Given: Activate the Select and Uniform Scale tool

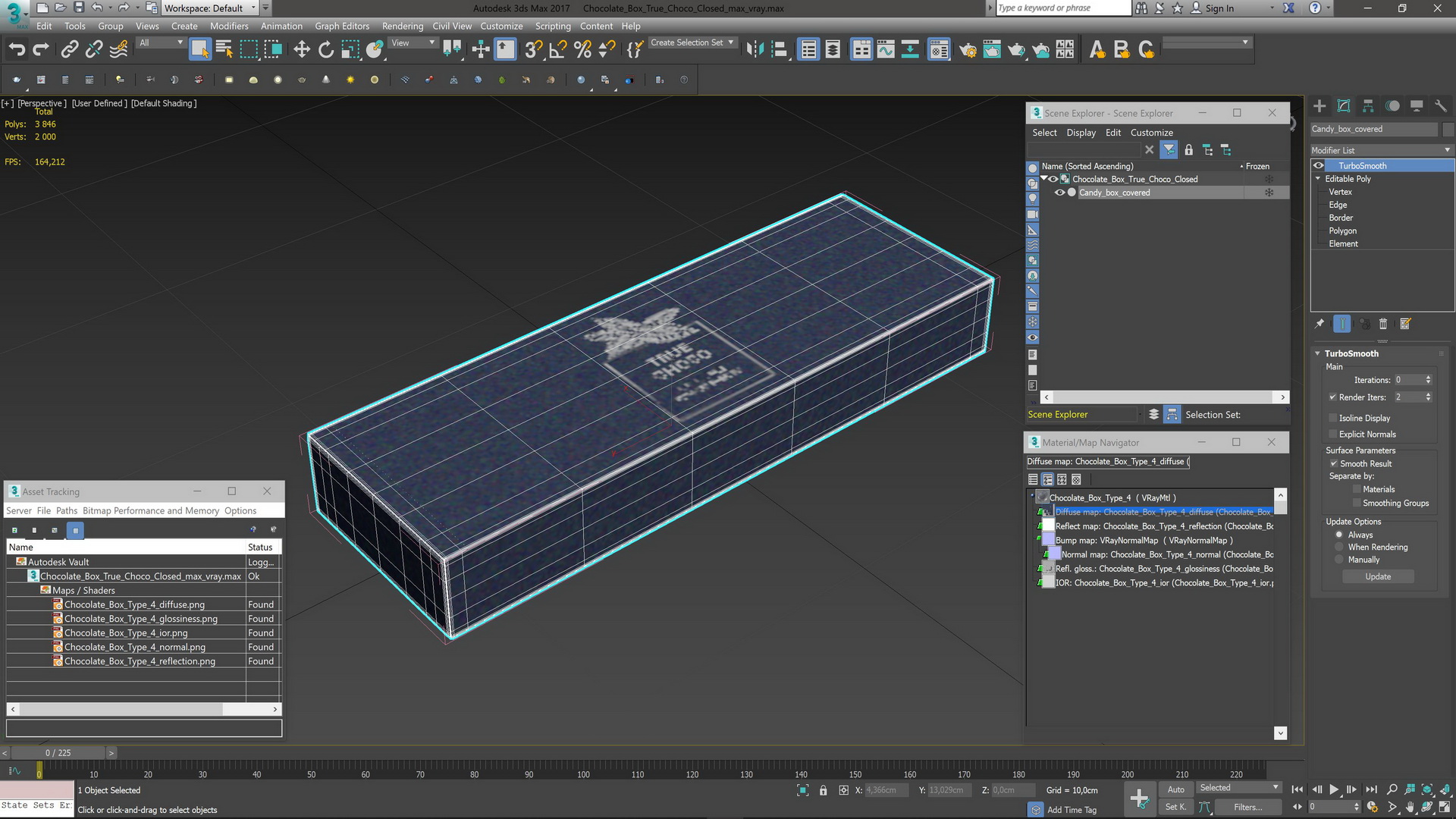Looking at the screenshot, I should (x=350, y=50).
